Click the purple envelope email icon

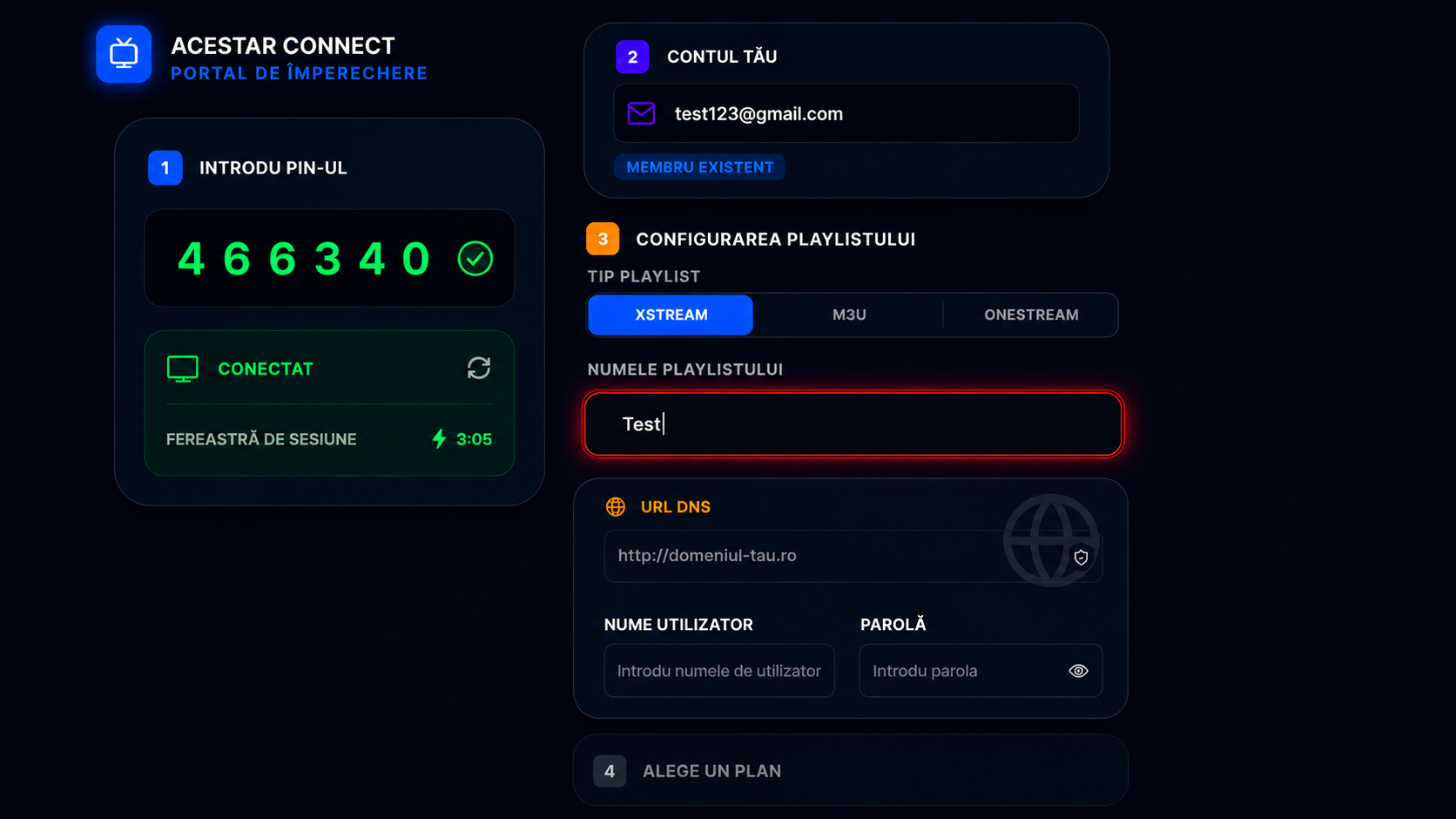pyautogui.click(x=642, y=113)
